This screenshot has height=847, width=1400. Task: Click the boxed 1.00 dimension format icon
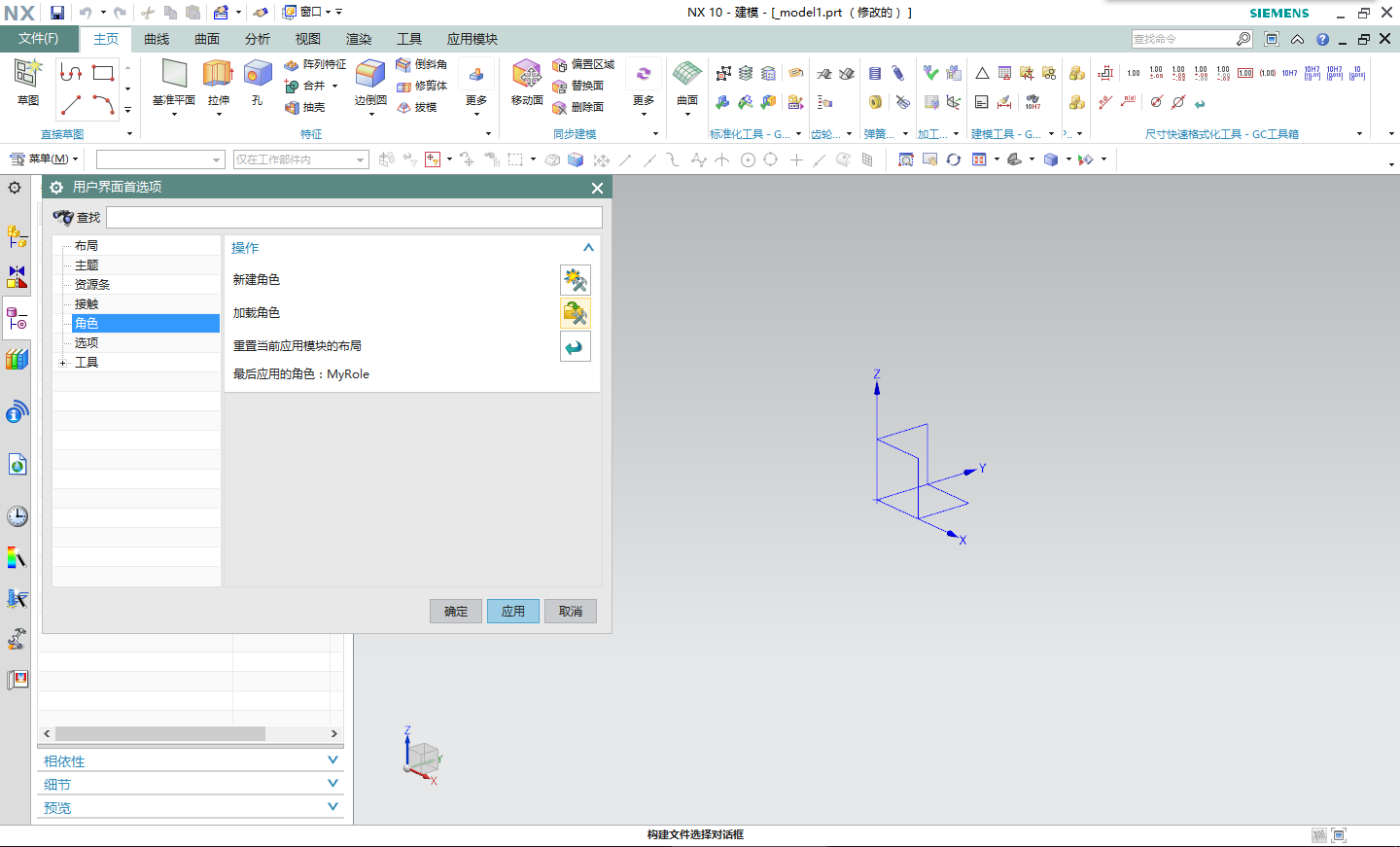pyautogui.click(x=1245, y=73)
